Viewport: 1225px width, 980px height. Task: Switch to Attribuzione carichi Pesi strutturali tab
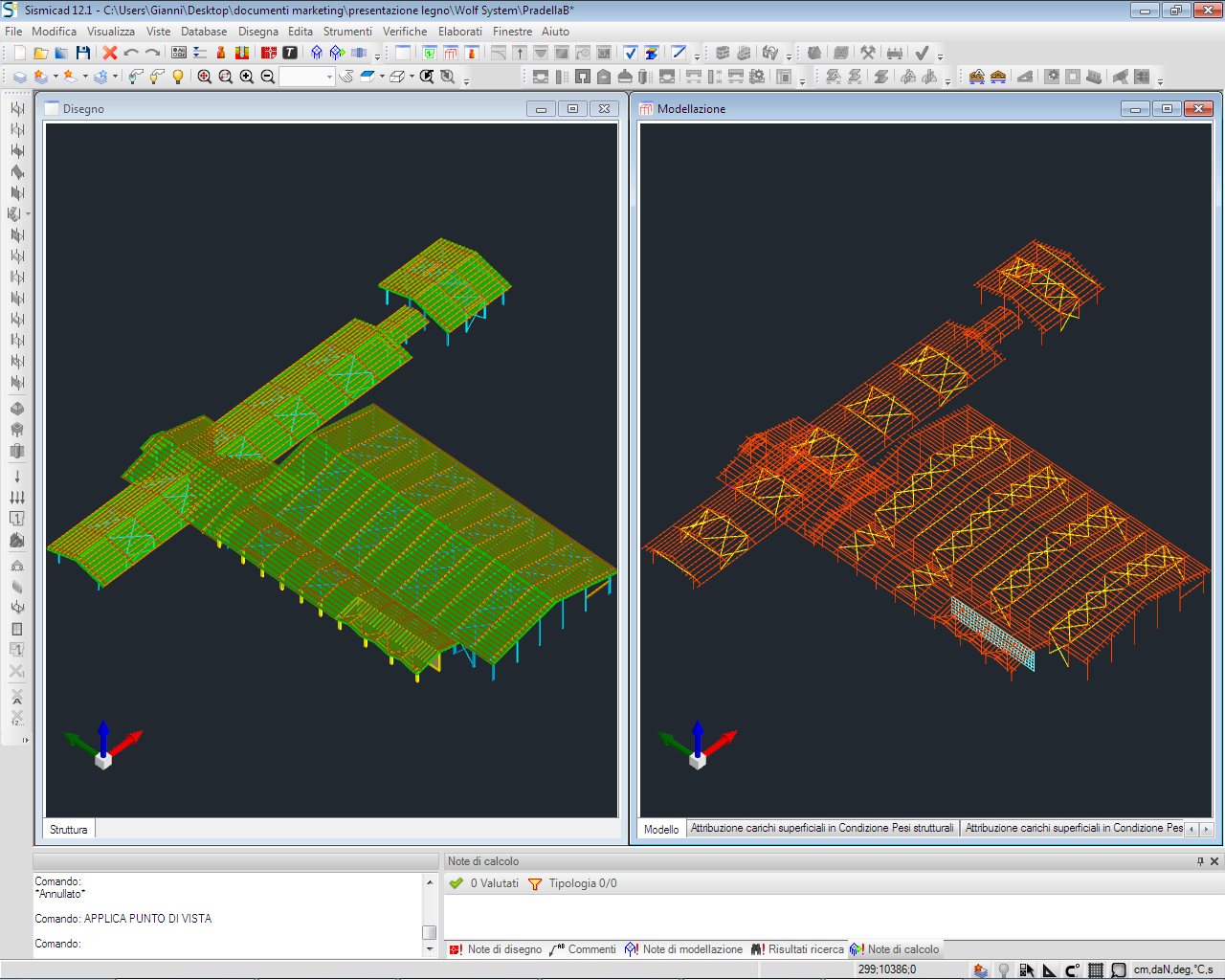point(822,828)
